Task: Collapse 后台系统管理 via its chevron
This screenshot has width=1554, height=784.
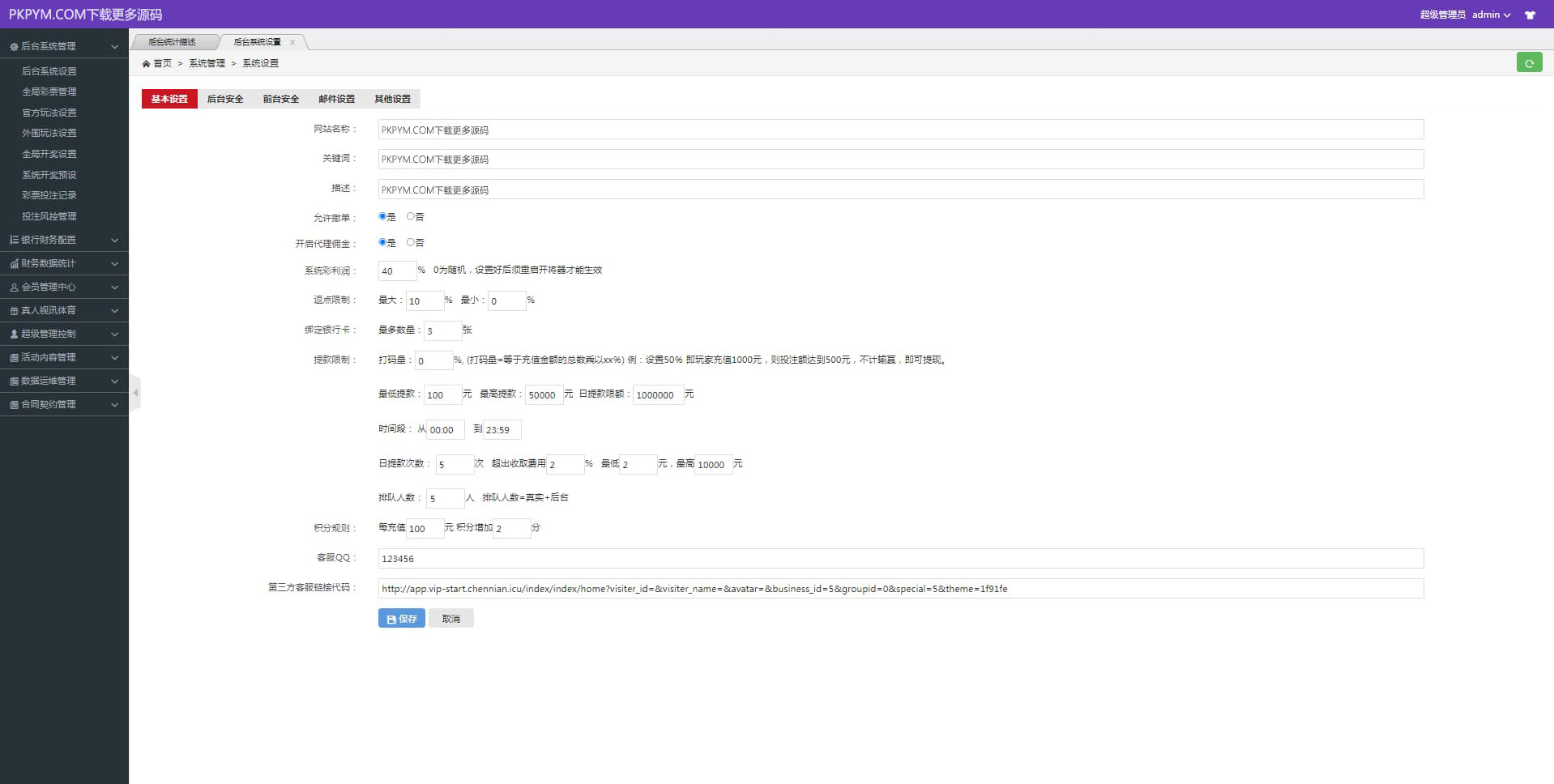Action: coord(114,47)
